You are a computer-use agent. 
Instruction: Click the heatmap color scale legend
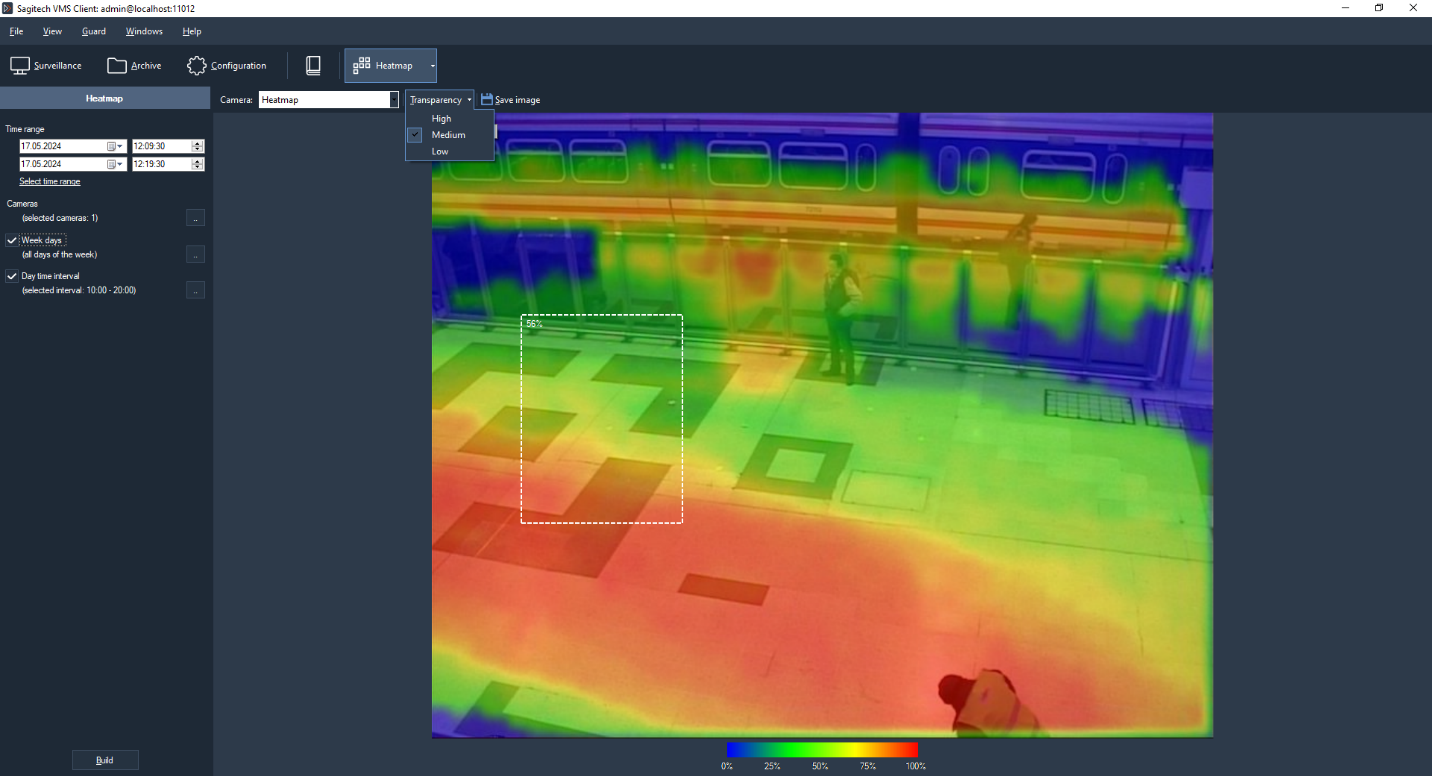(822, 750)
